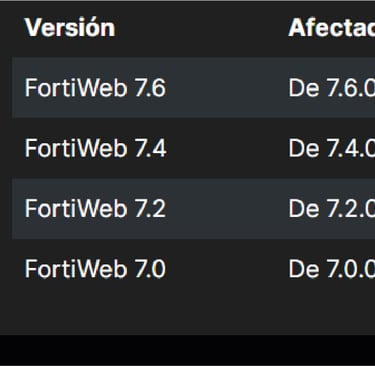The height and width of the screenshot is (366, 375).
Task: Select the FortiWeb 7.6 version cell
Action: [x=95, y=88]
